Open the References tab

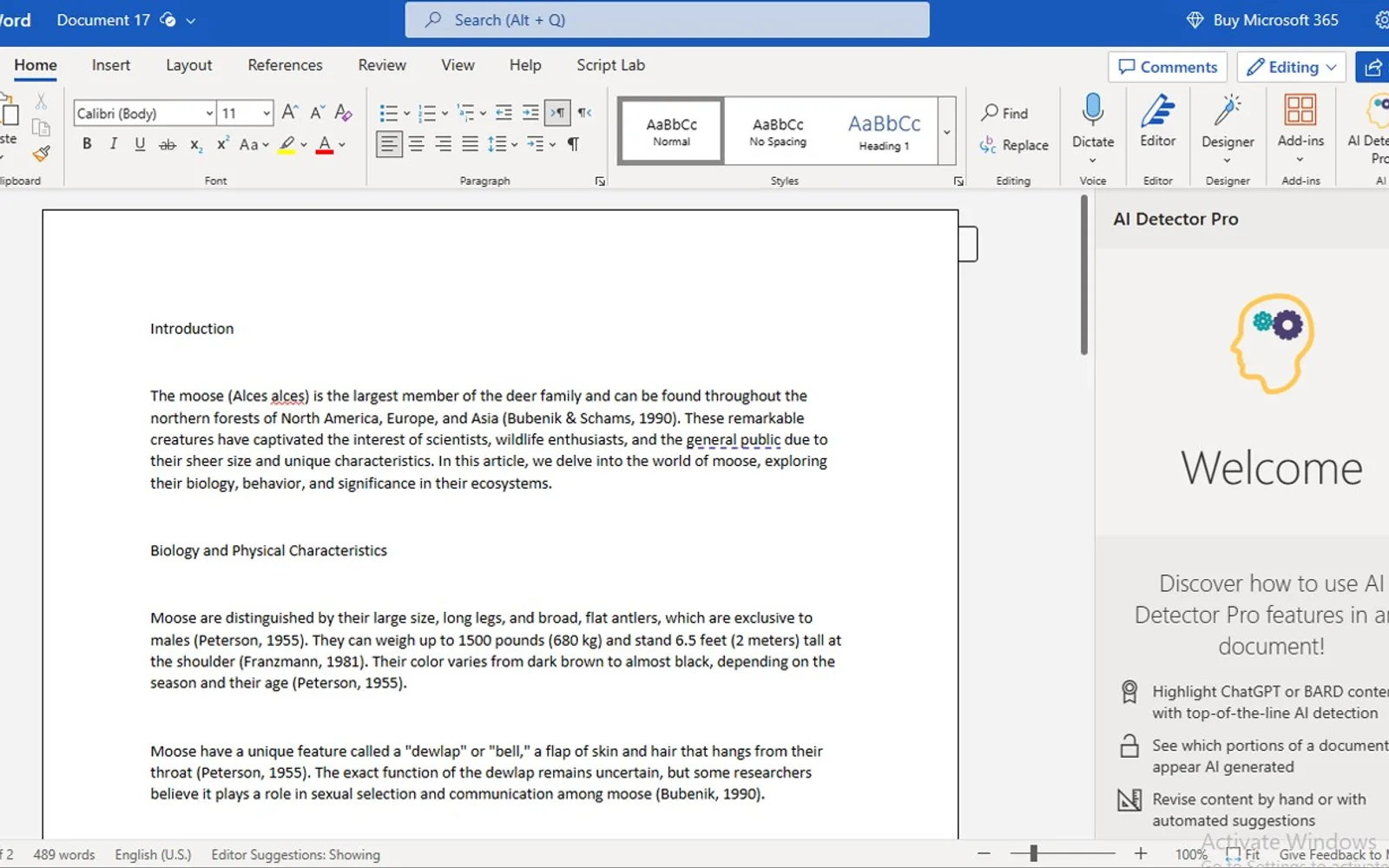tap(285, 65)
